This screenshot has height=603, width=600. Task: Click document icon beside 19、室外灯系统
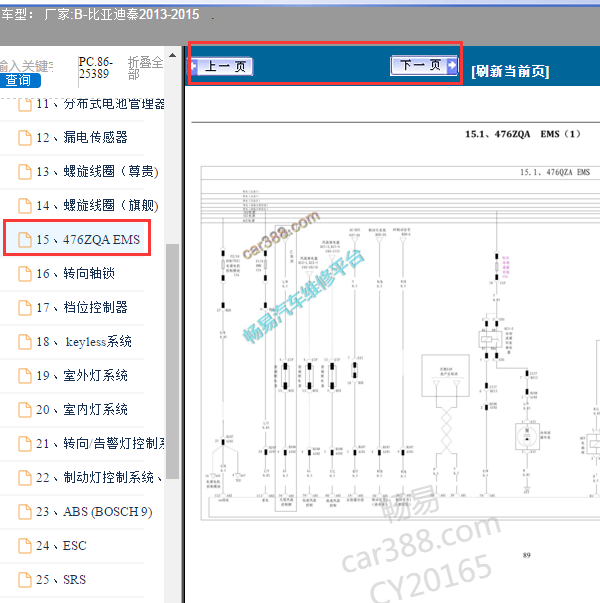[x=25, y=376]
